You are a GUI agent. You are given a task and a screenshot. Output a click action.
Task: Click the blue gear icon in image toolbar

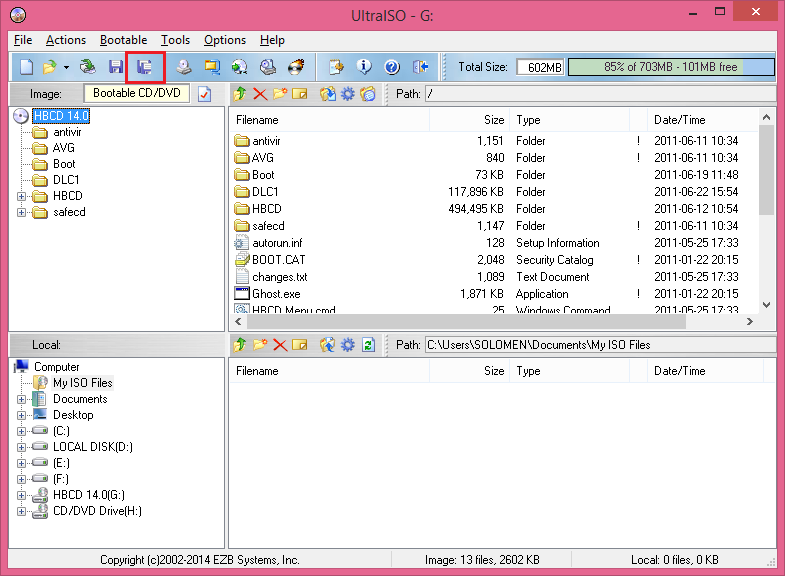[347, 94]
